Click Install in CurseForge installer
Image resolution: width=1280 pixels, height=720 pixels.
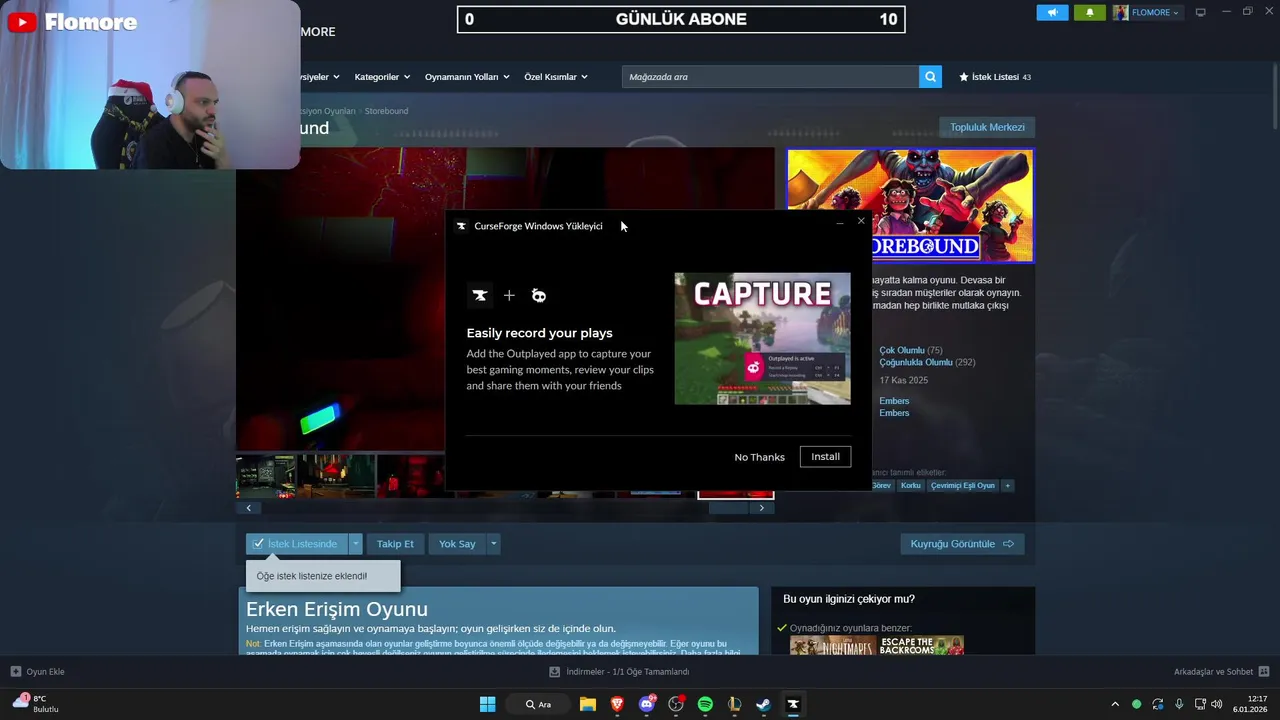click(x=825, y=456)
